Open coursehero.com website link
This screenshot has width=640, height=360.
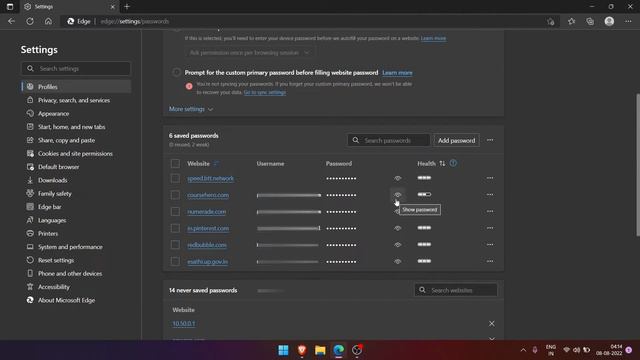(208, 195)
